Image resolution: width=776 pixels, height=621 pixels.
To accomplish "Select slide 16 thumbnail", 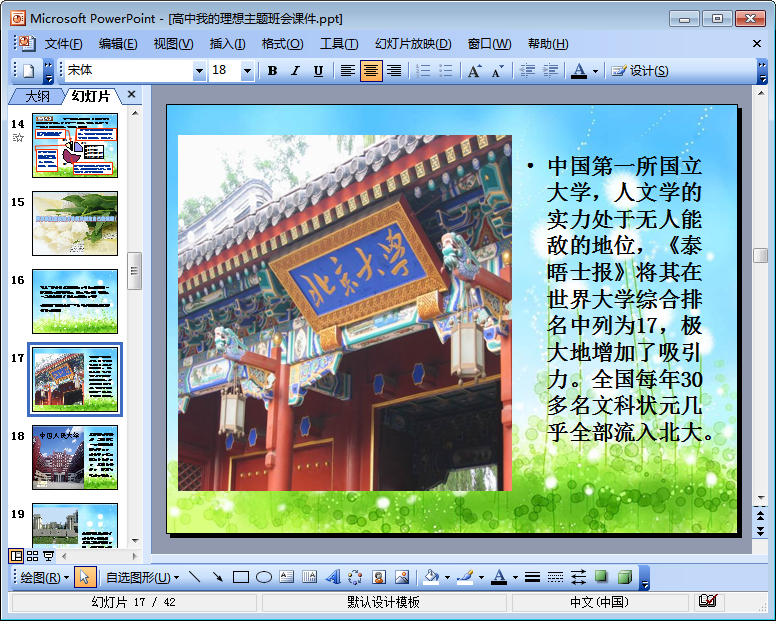I will [75, 301].
